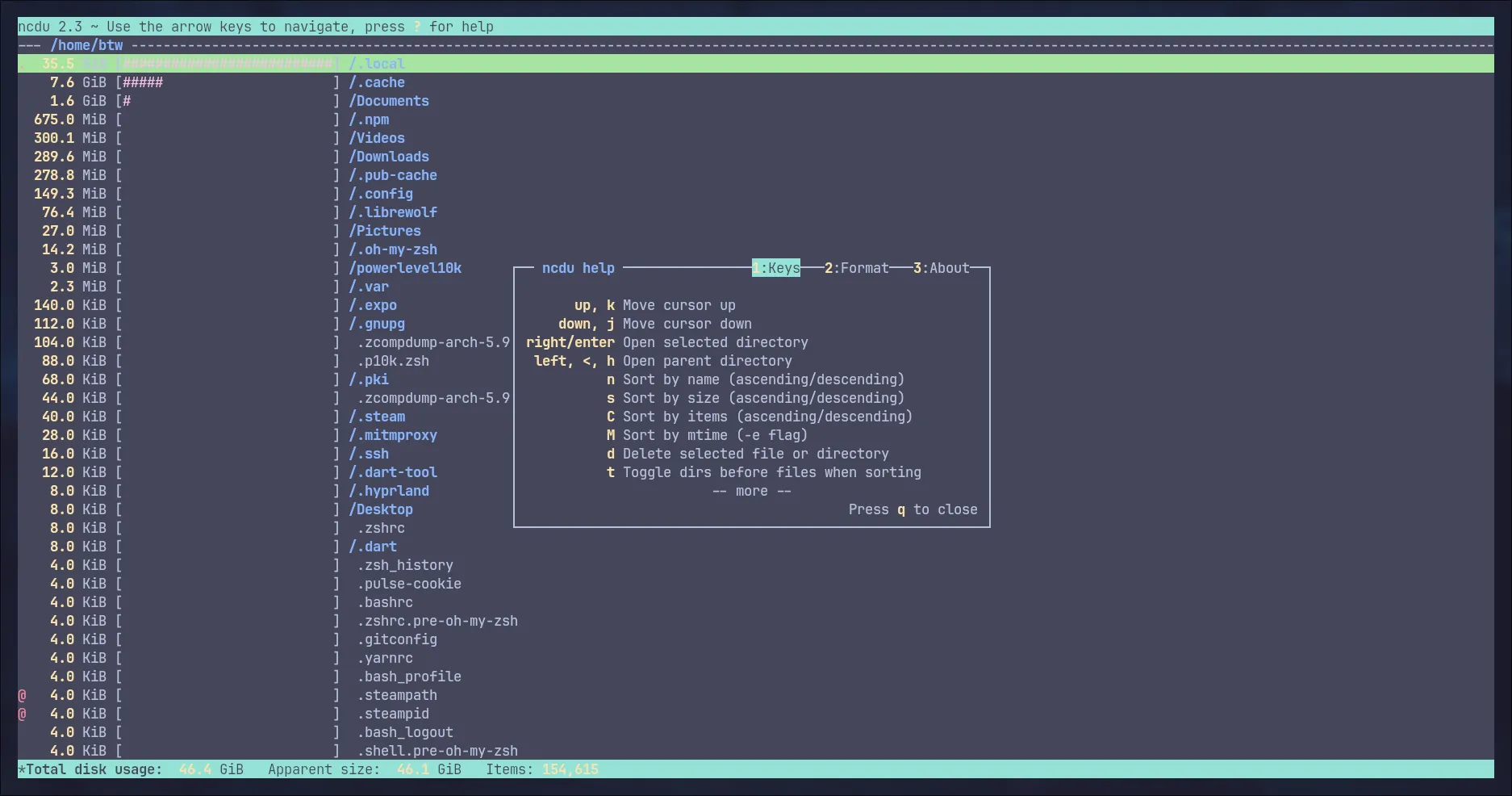
Task: Click the @ symlink marker beside .steampid
Action: (23, 714)
